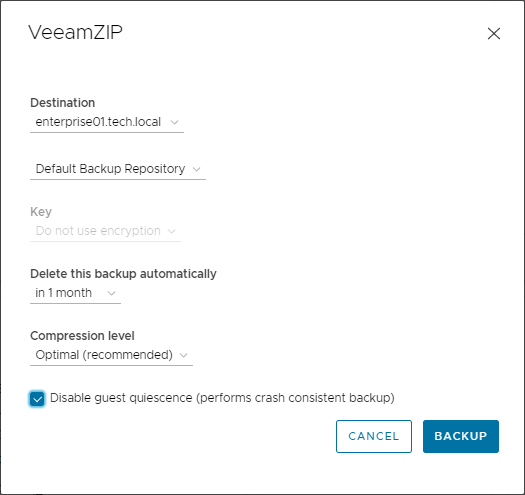Viewport: 525px width, 495px height.
Task: Open the Compression level dropdown
Action: pyautogui.click(x=111, y=355)
